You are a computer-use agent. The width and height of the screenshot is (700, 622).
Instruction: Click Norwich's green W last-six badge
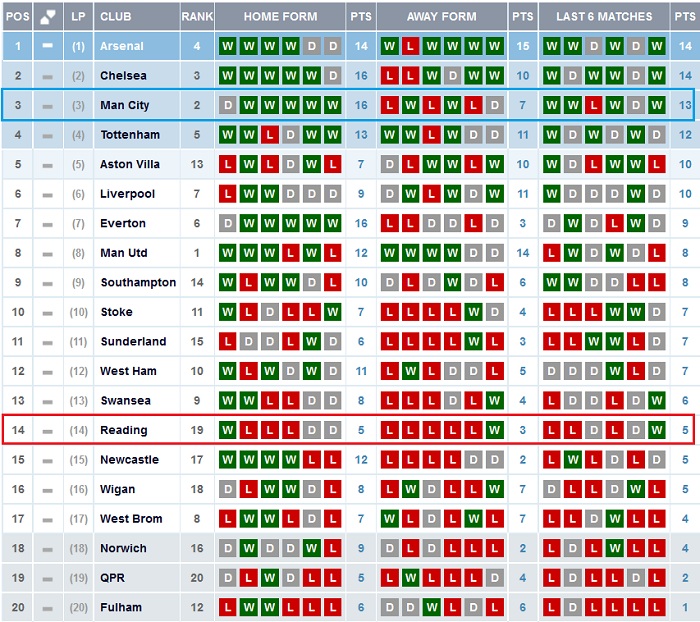tap(615, 548)
